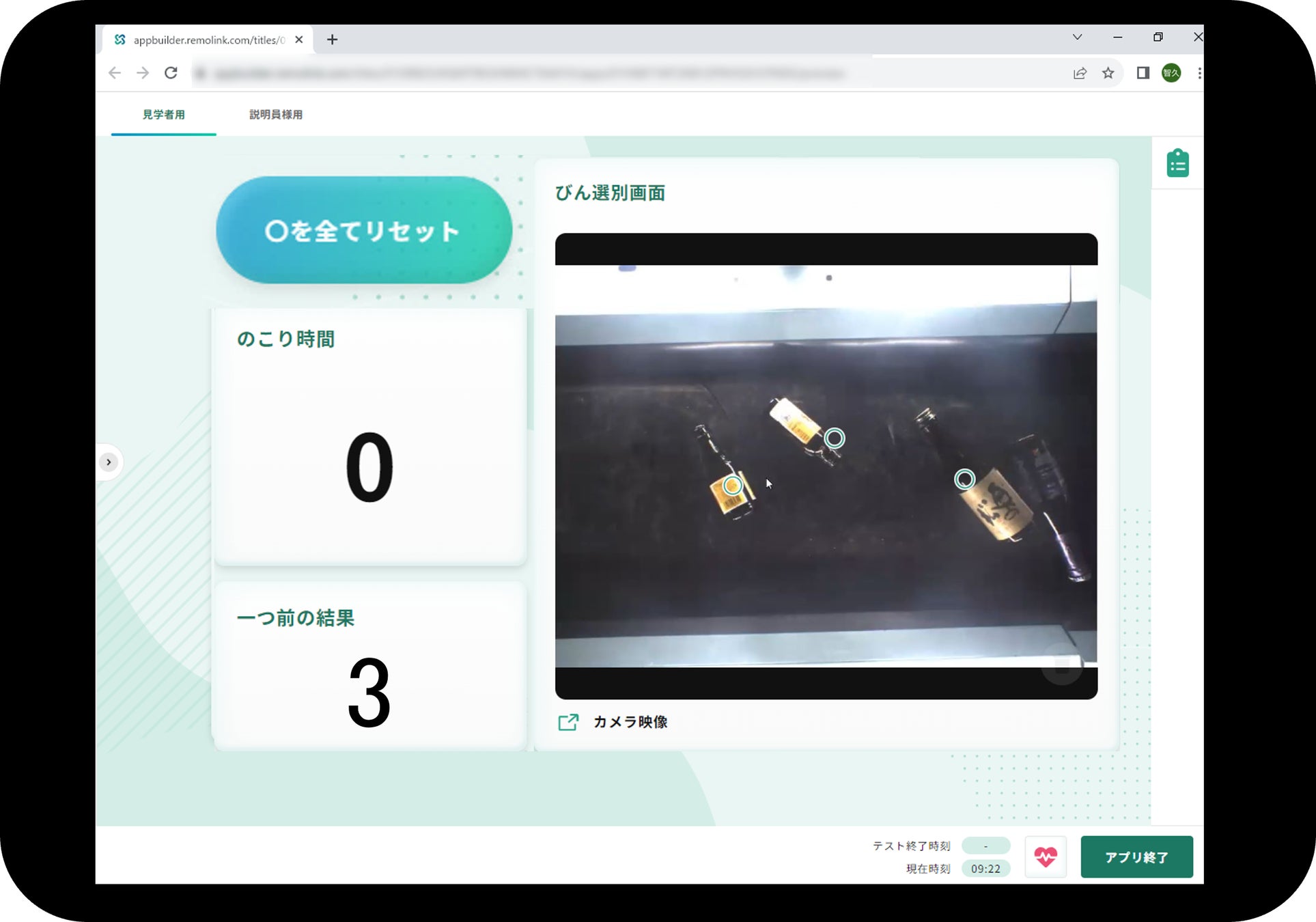
Task: Switch to the 説明員様用 tab
Action: (x=275, y=115)
